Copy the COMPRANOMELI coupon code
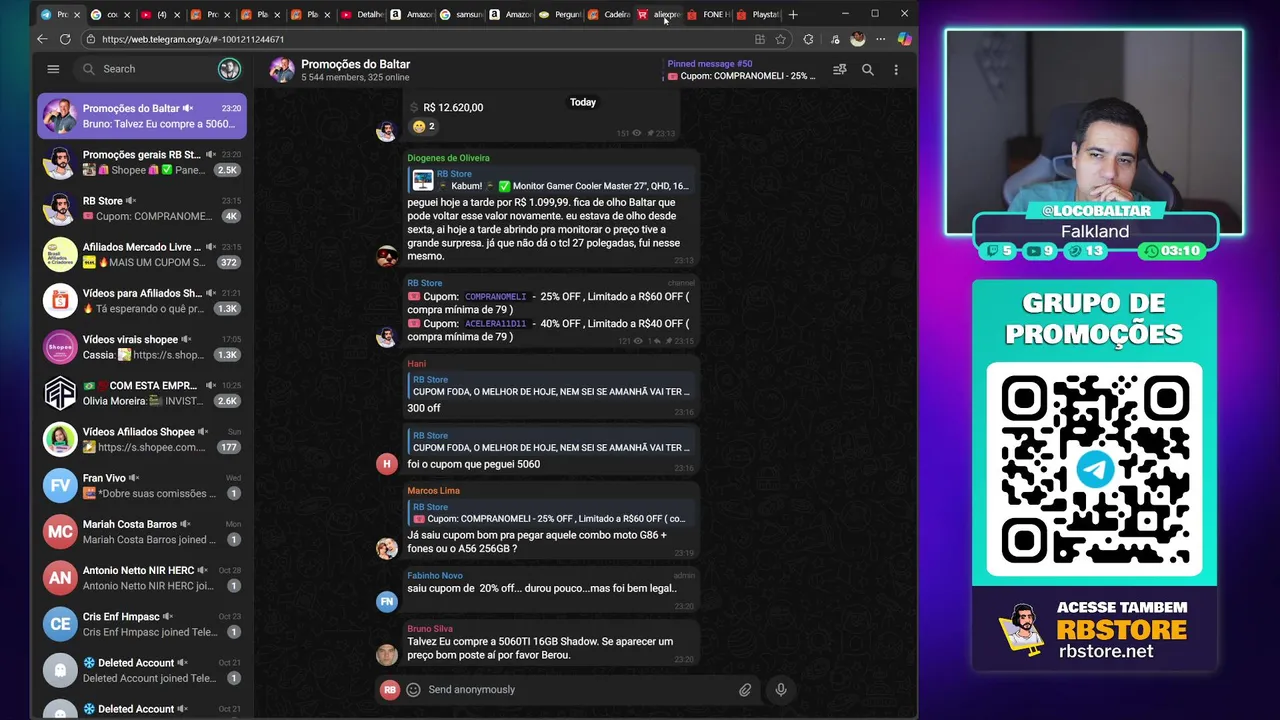The width and height of the screenshot is (1280, 720). [495, 297]
